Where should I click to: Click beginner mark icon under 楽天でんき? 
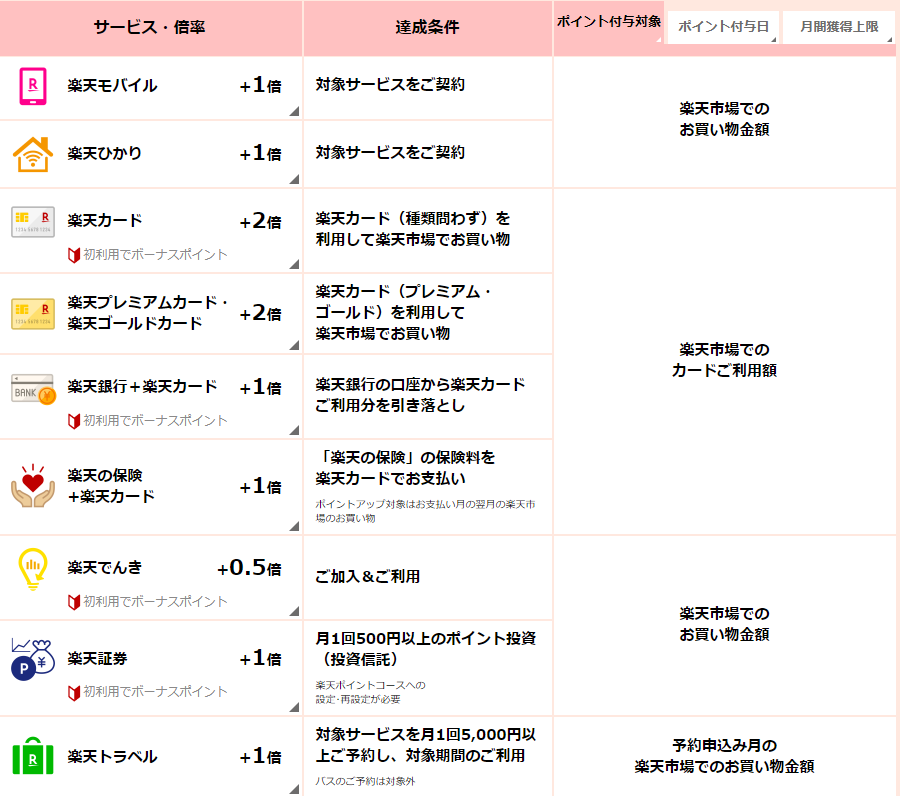coord(73,602)
